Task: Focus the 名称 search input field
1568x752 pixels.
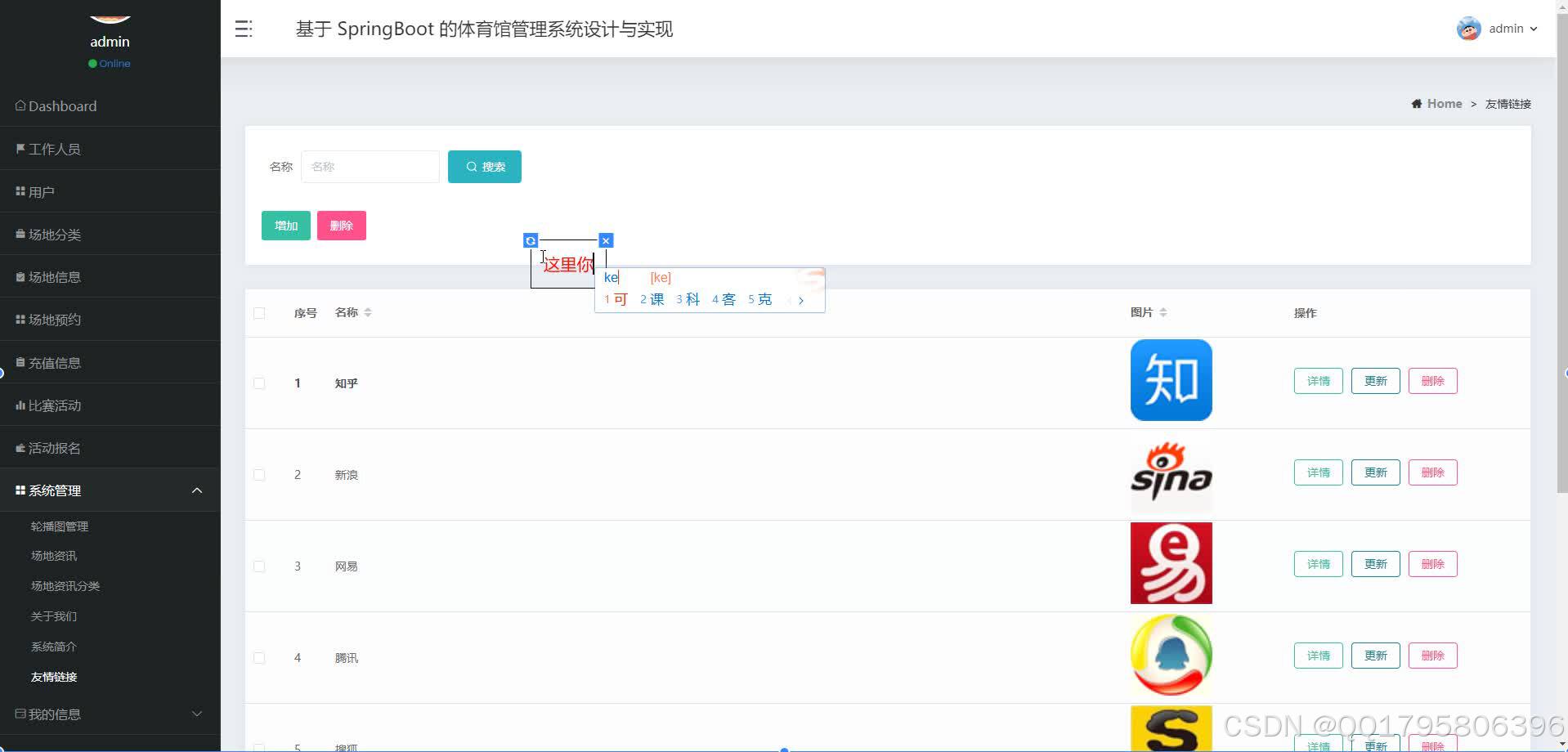Action: pos(370,167)
